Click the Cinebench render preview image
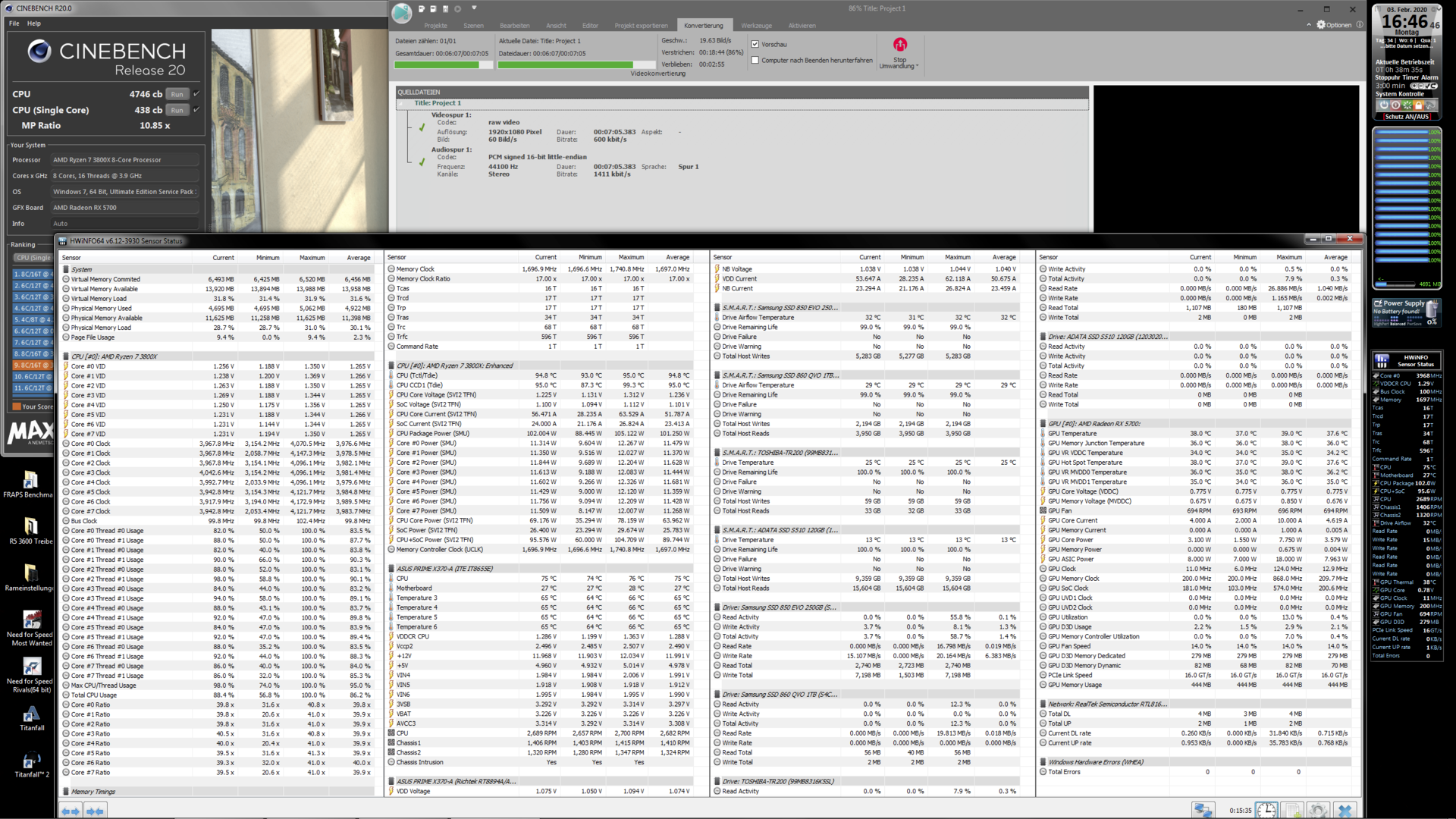 click(x=300, y=130)
